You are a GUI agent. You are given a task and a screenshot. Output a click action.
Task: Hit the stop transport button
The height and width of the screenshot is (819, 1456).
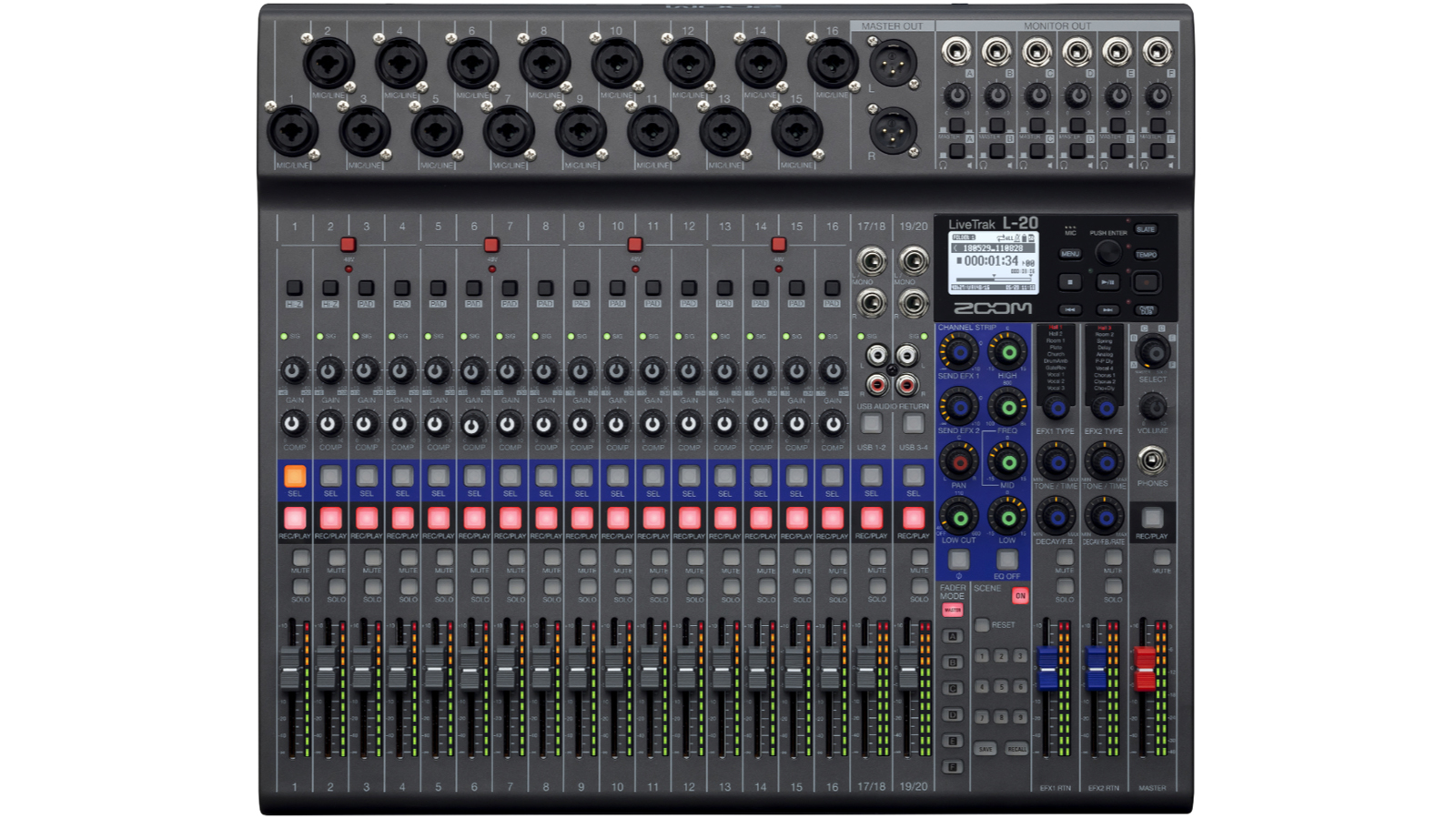(x=1070, y=282)
